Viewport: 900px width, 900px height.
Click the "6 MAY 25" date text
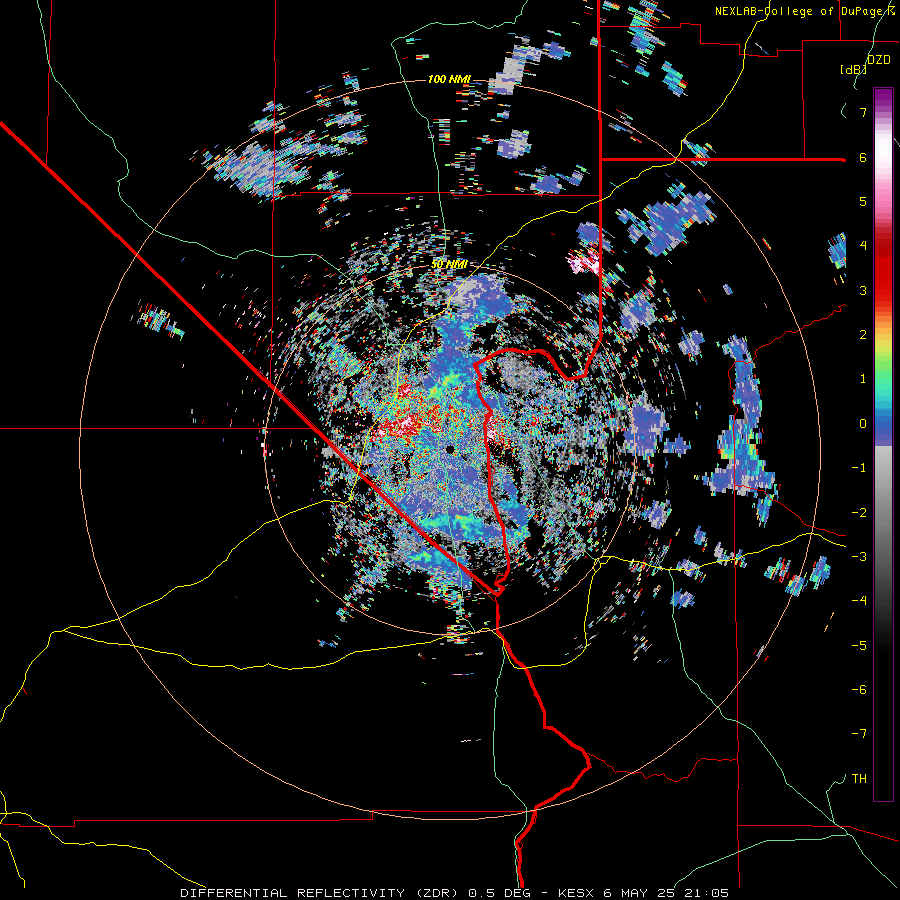point(640,893)
